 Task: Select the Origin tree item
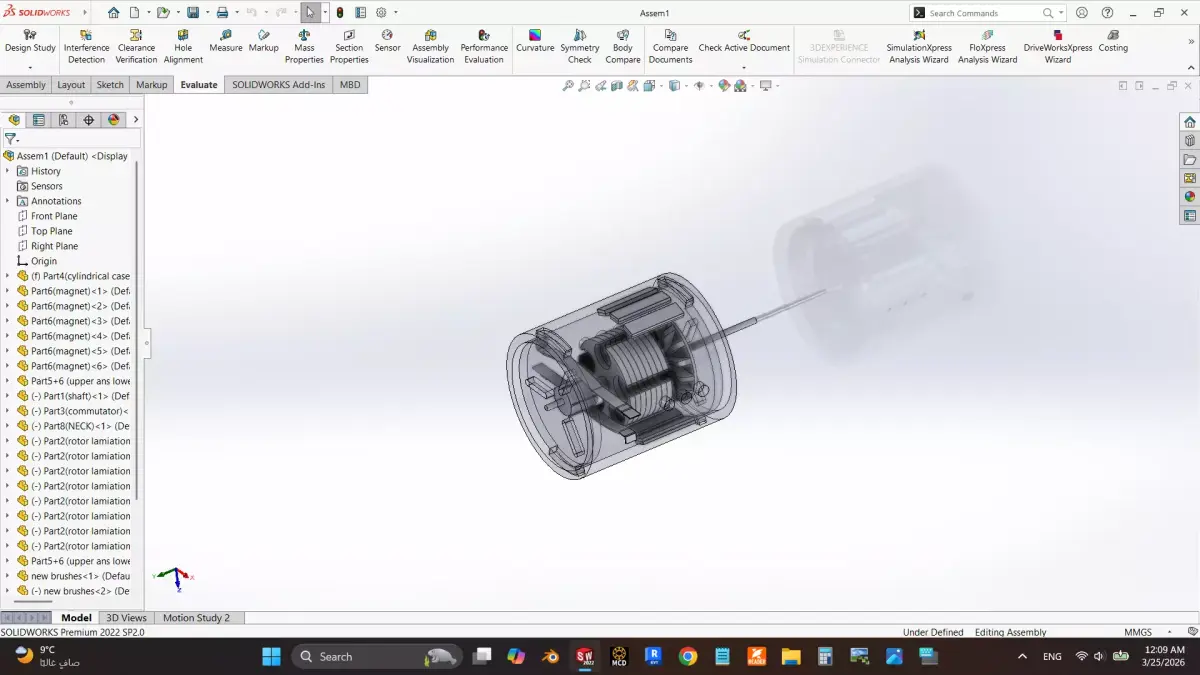coord(44,261)
